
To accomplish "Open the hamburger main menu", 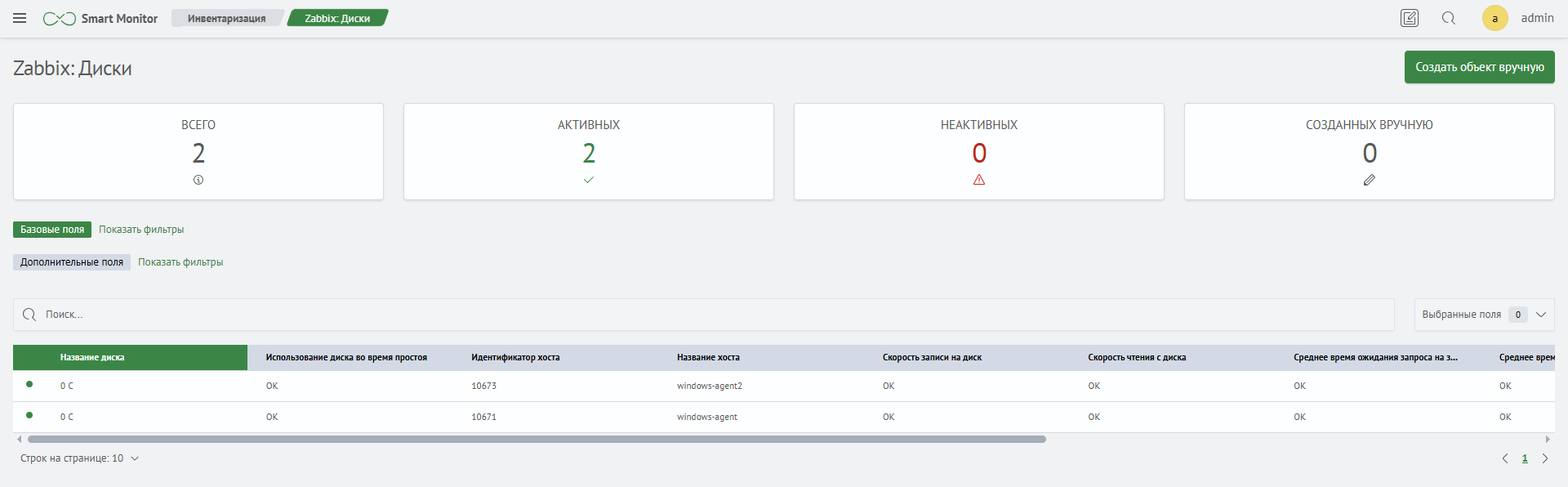I will click(20, 18).
